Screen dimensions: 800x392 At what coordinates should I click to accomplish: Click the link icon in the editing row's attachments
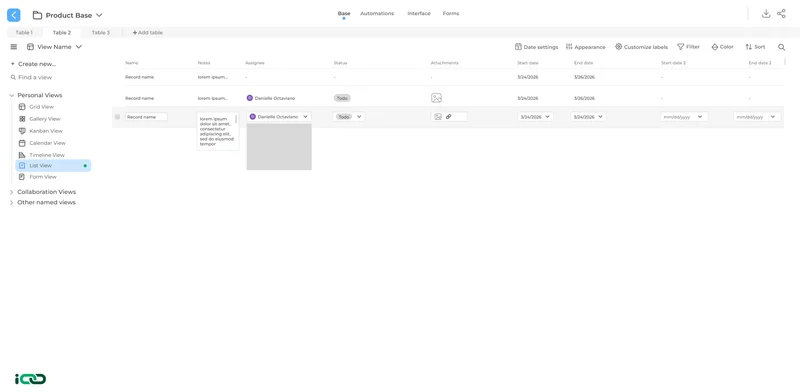[448, 117]
